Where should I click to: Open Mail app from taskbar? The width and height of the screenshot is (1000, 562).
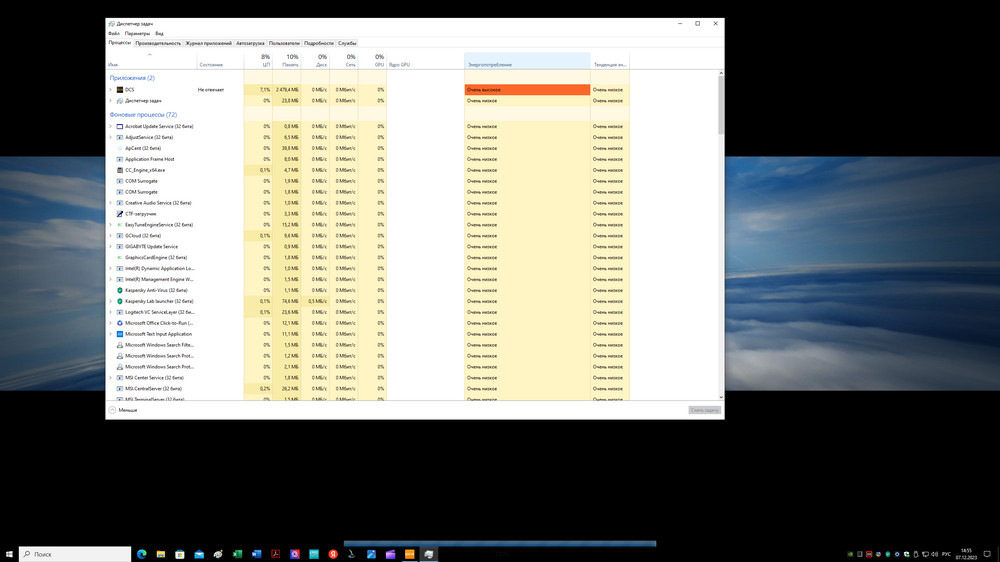coord(199,554)
